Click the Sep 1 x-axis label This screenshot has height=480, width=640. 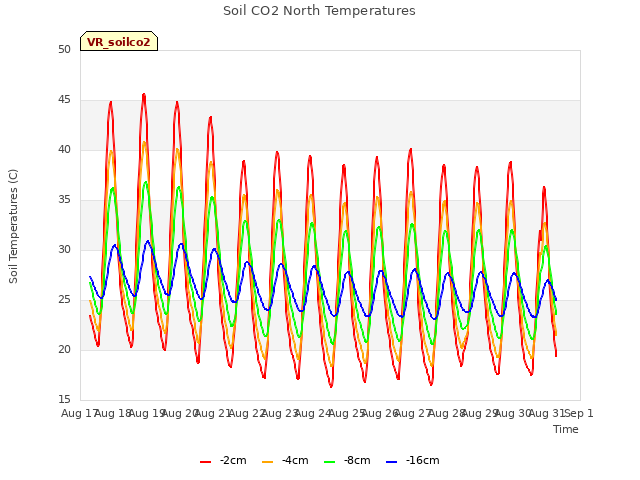(x=579, y=413)
